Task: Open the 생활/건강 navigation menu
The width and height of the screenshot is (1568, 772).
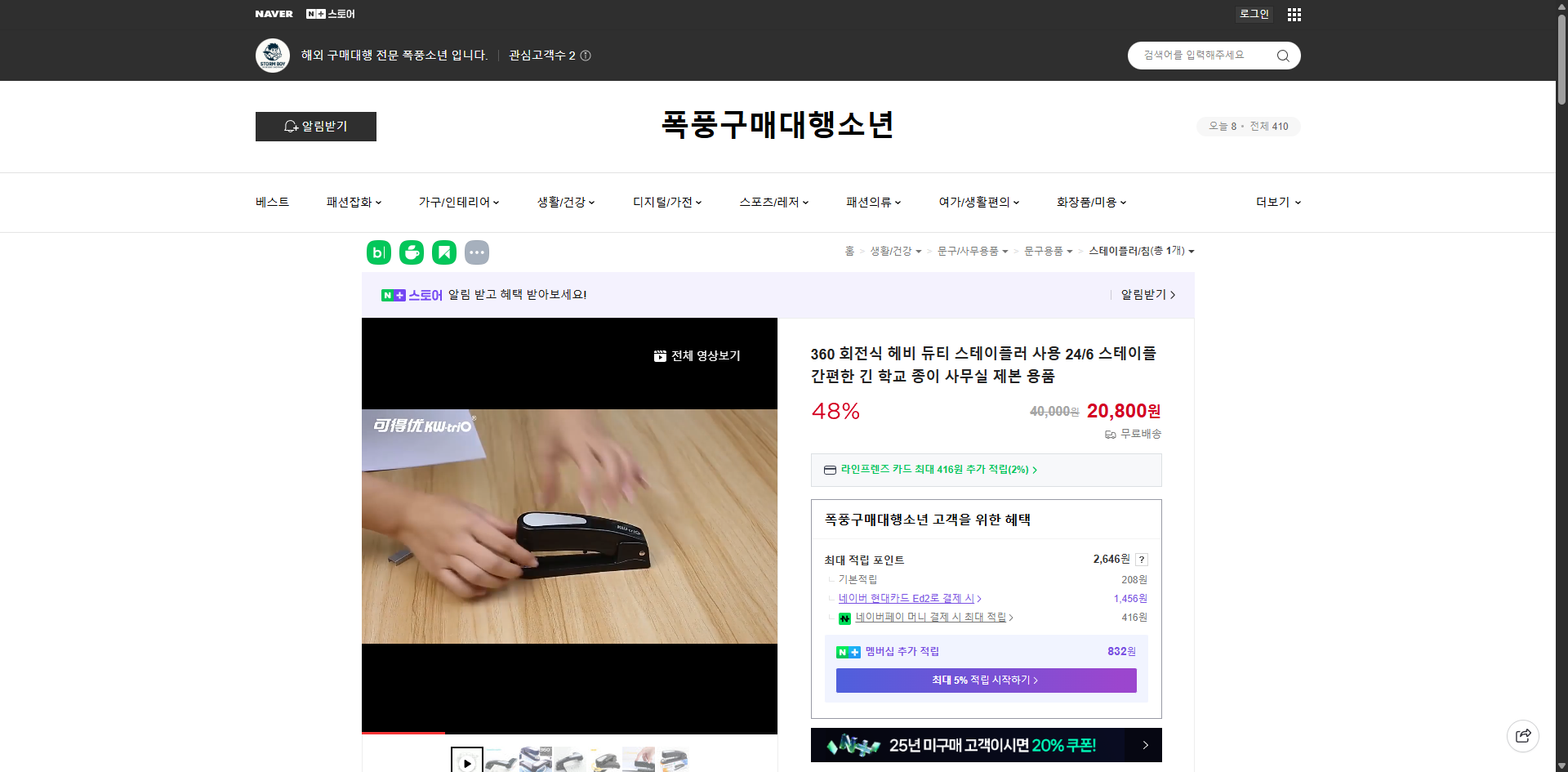Action: (x=562, y=202)
